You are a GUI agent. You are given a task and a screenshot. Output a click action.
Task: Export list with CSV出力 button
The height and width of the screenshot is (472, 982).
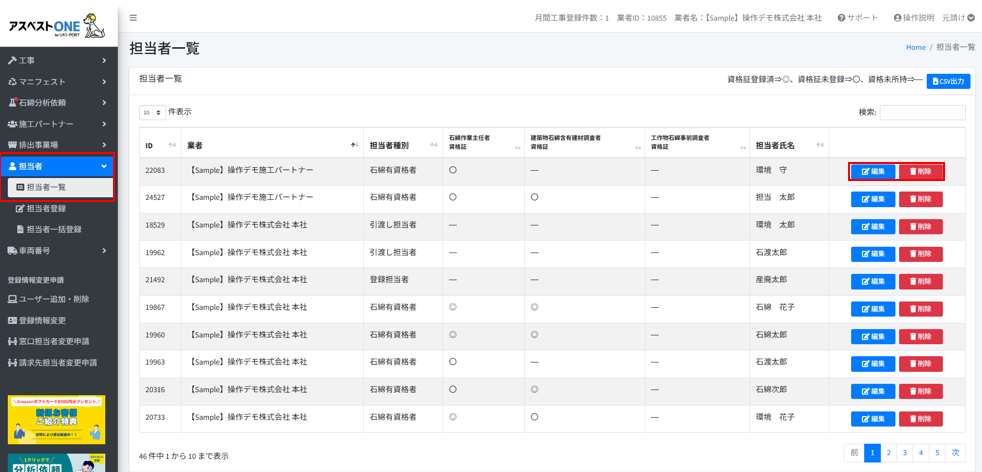[947, 81]
